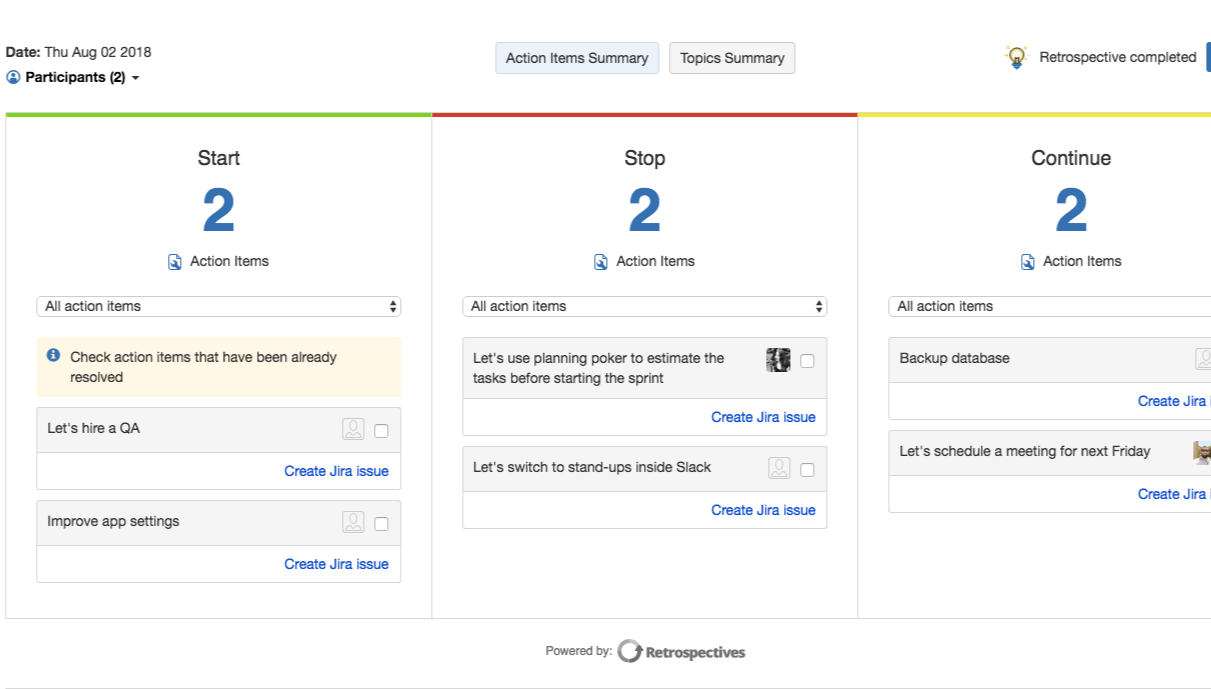Create Jira issue for Improve app settings
1211x689 pixels.
coord(336,563)
